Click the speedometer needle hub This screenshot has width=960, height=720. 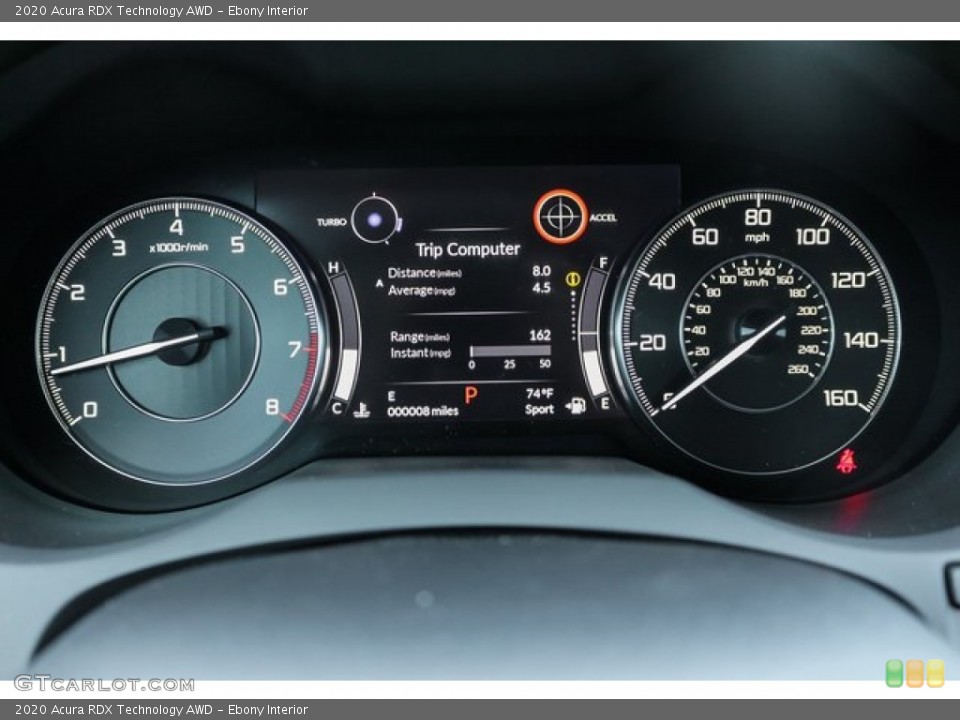[760, 331]
